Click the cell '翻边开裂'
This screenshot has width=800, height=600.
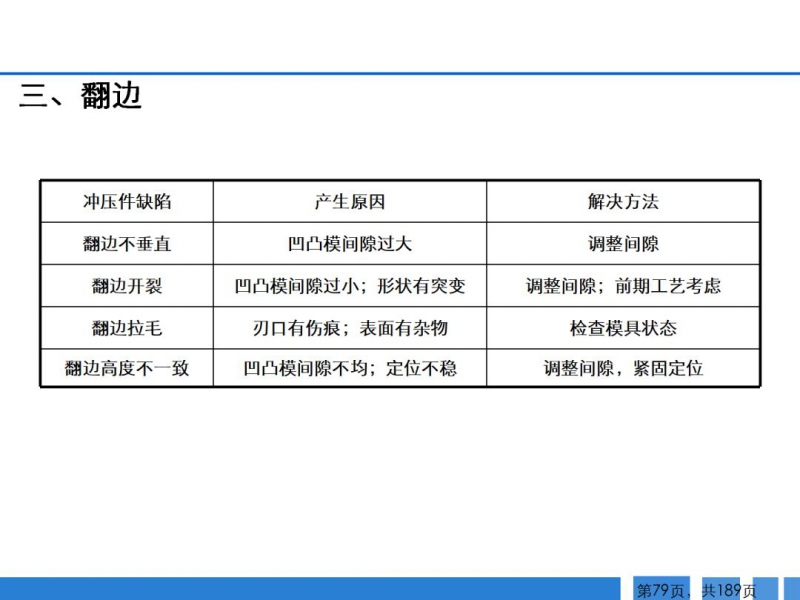click(127, 286)
